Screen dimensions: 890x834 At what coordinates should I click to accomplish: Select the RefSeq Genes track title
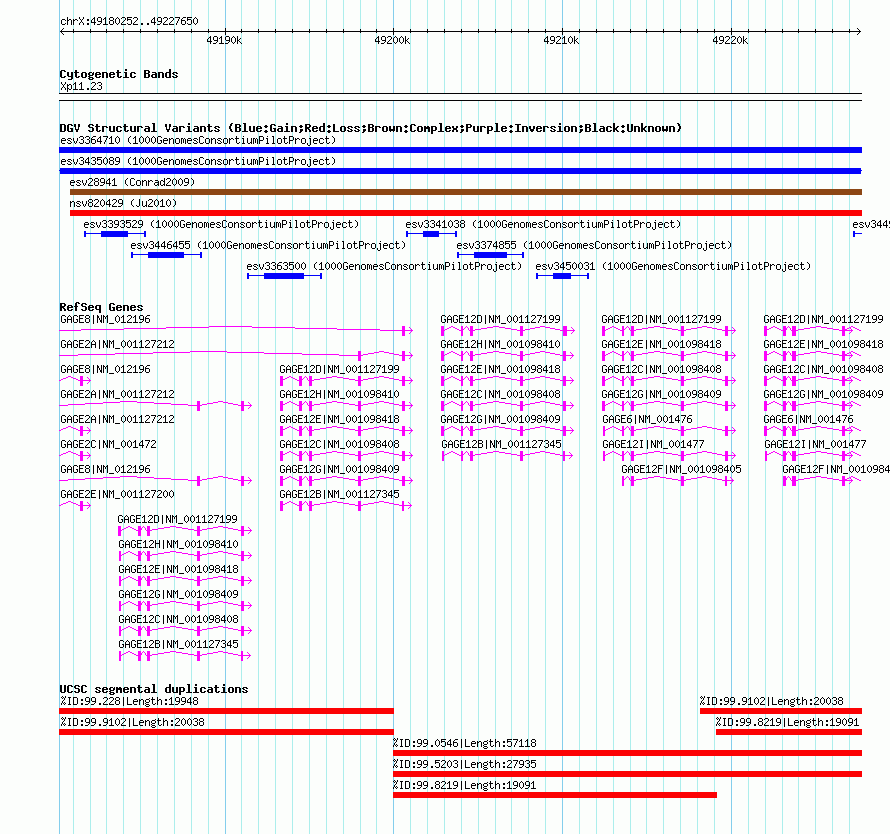[x=102, y=307]
